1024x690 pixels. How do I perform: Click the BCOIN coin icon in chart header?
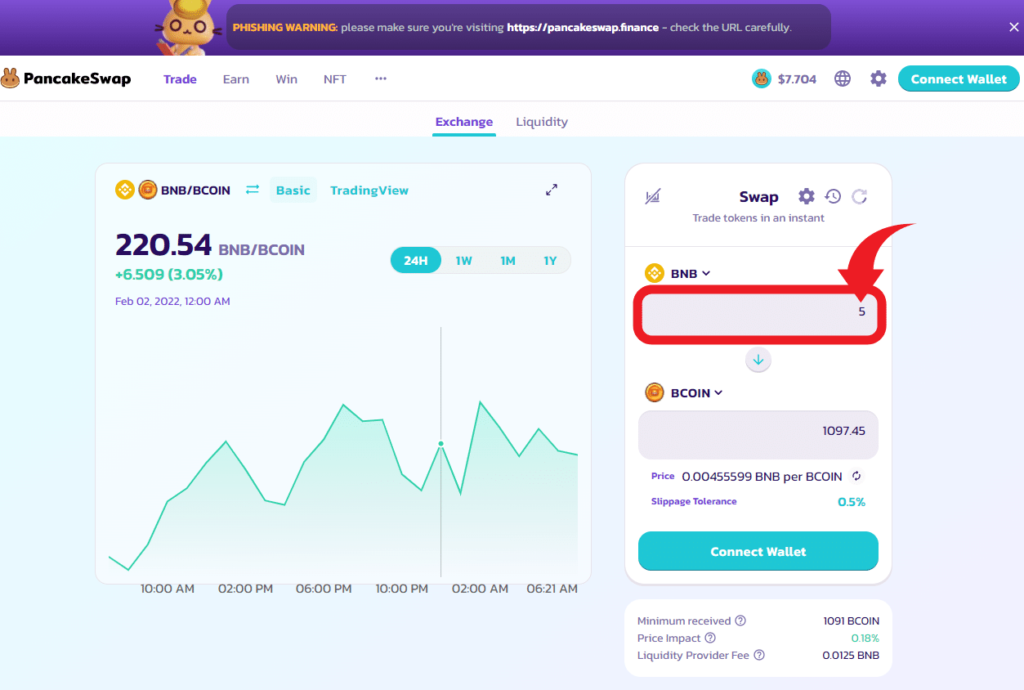point(148,190)
